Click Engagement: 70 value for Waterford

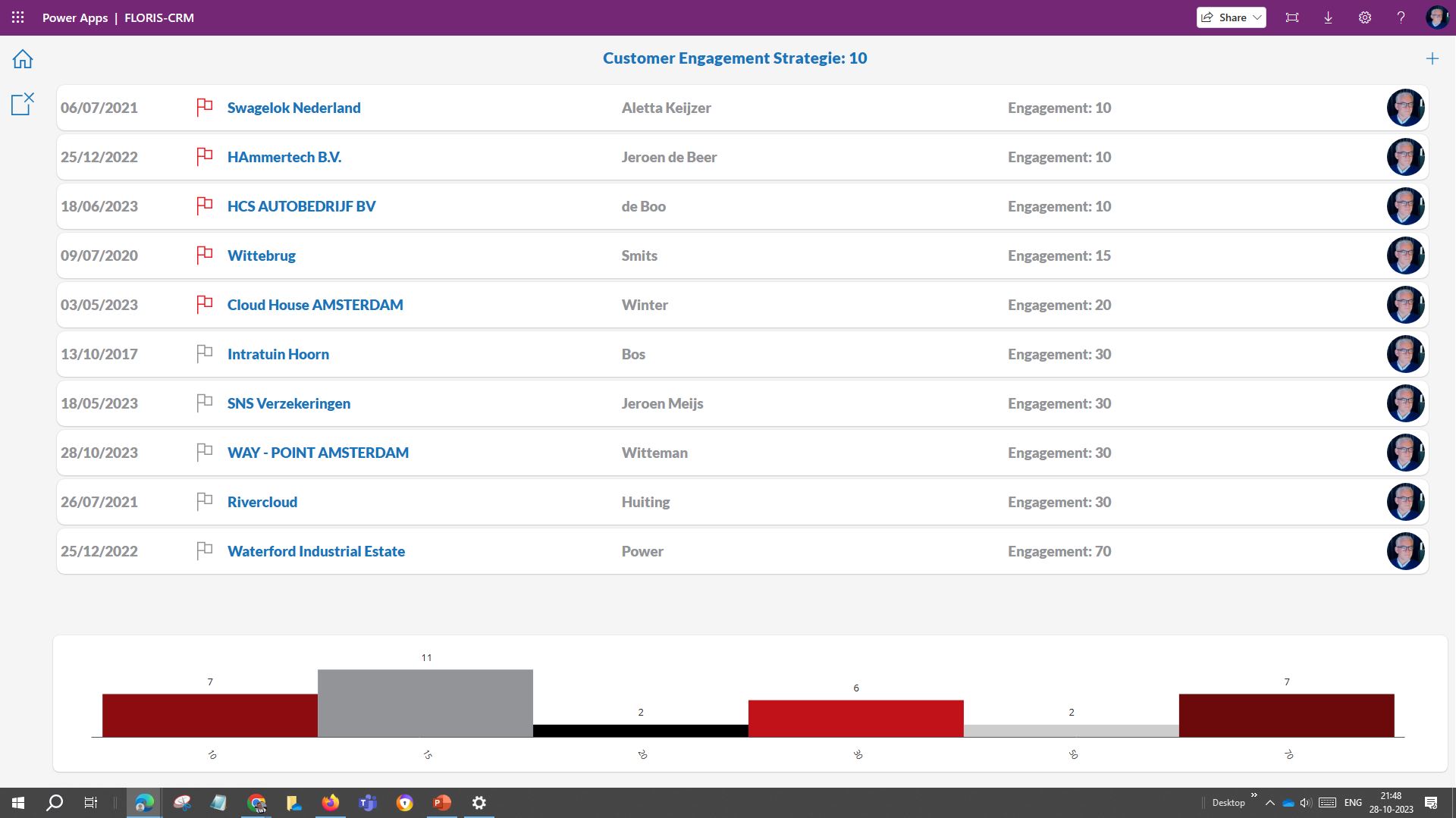1059,551
